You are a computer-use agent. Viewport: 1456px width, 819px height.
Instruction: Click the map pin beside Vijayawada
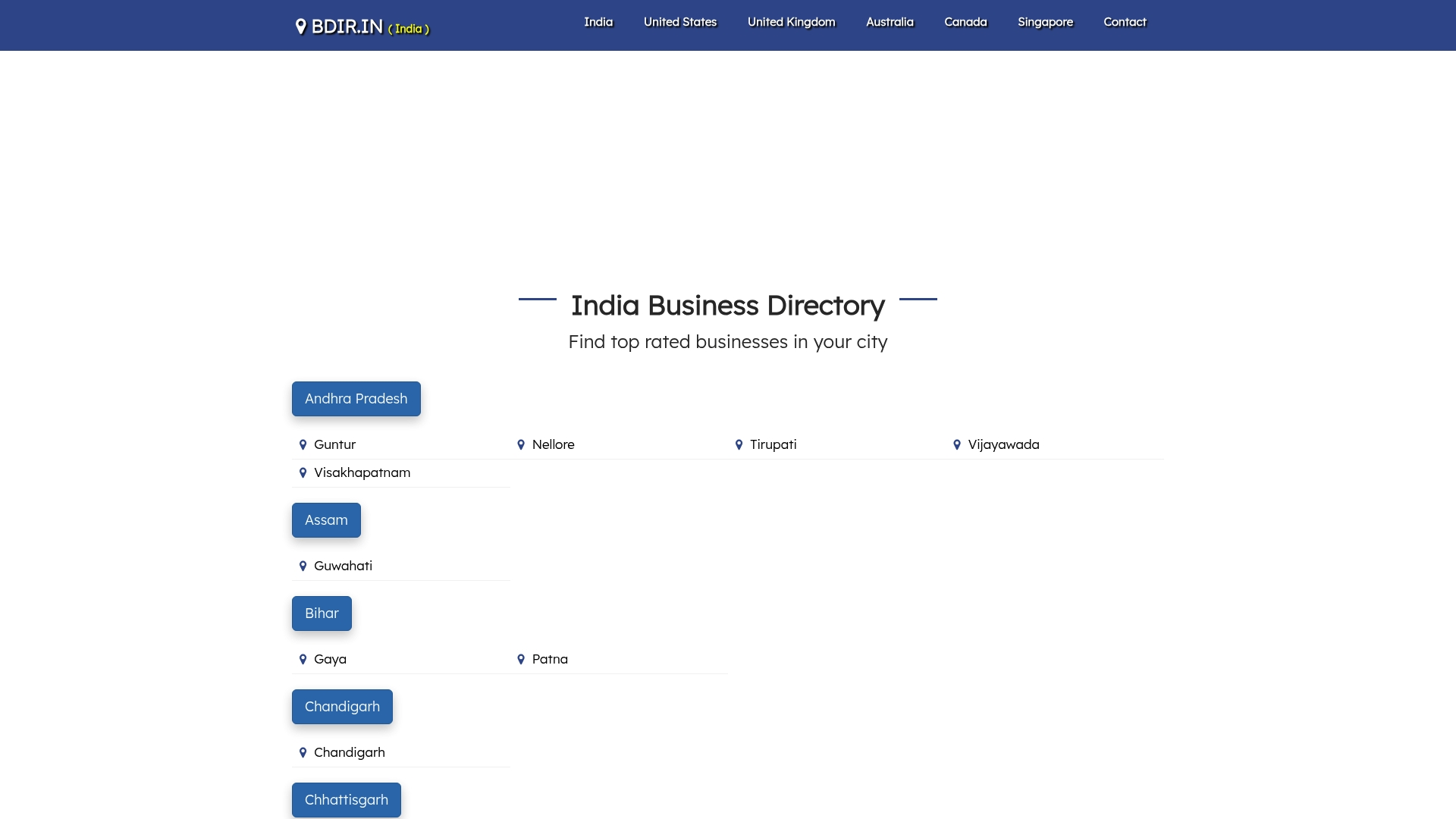tap(957, 445)
